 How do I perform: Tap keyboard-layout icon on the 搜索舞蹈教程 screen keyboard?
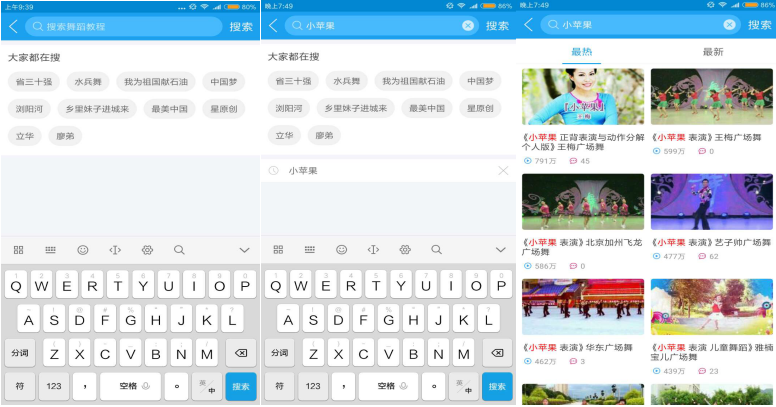click(50, 250)
